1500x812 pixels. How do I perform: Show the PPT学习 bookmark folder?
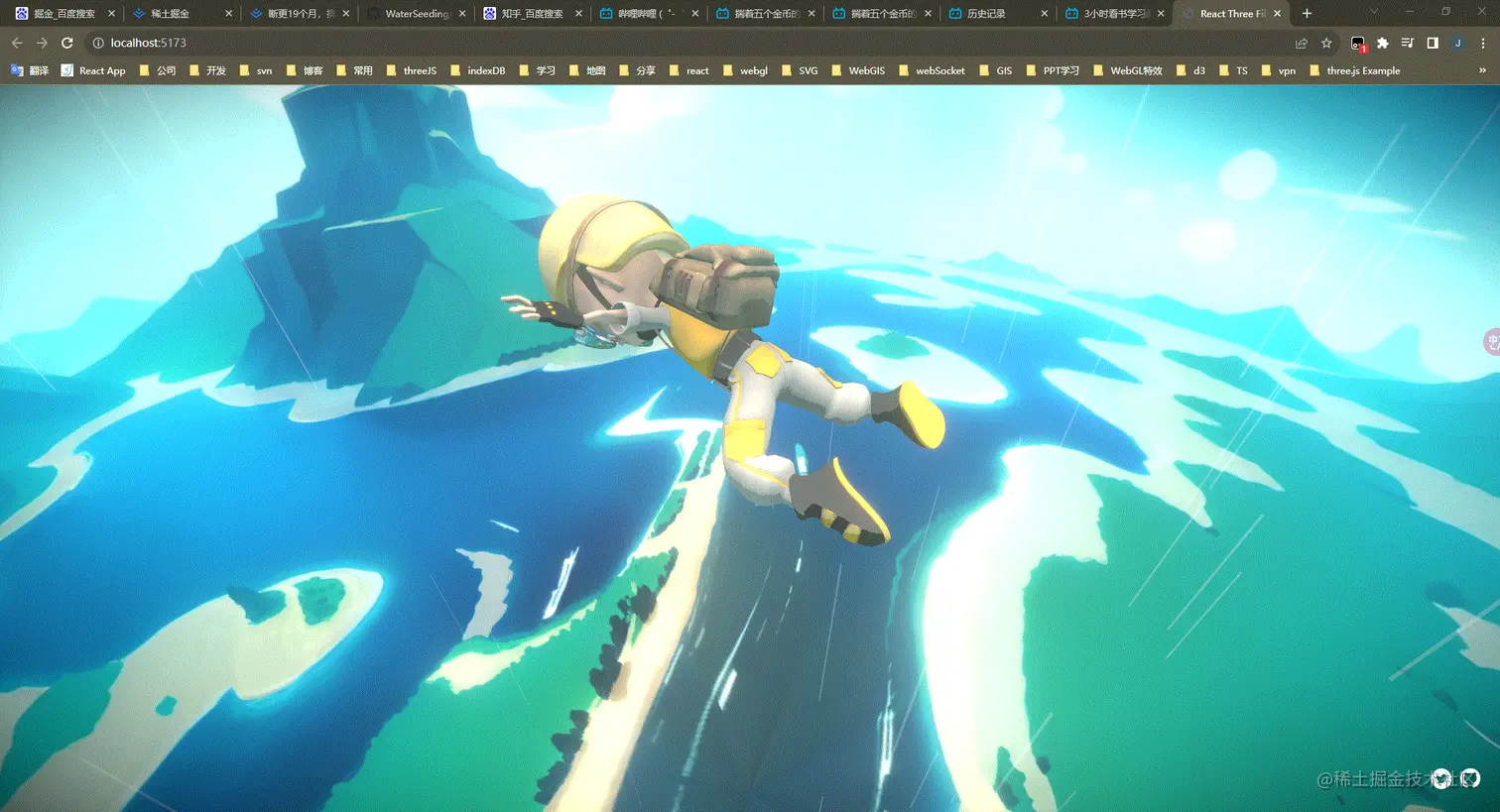[x=1052, y=70]
